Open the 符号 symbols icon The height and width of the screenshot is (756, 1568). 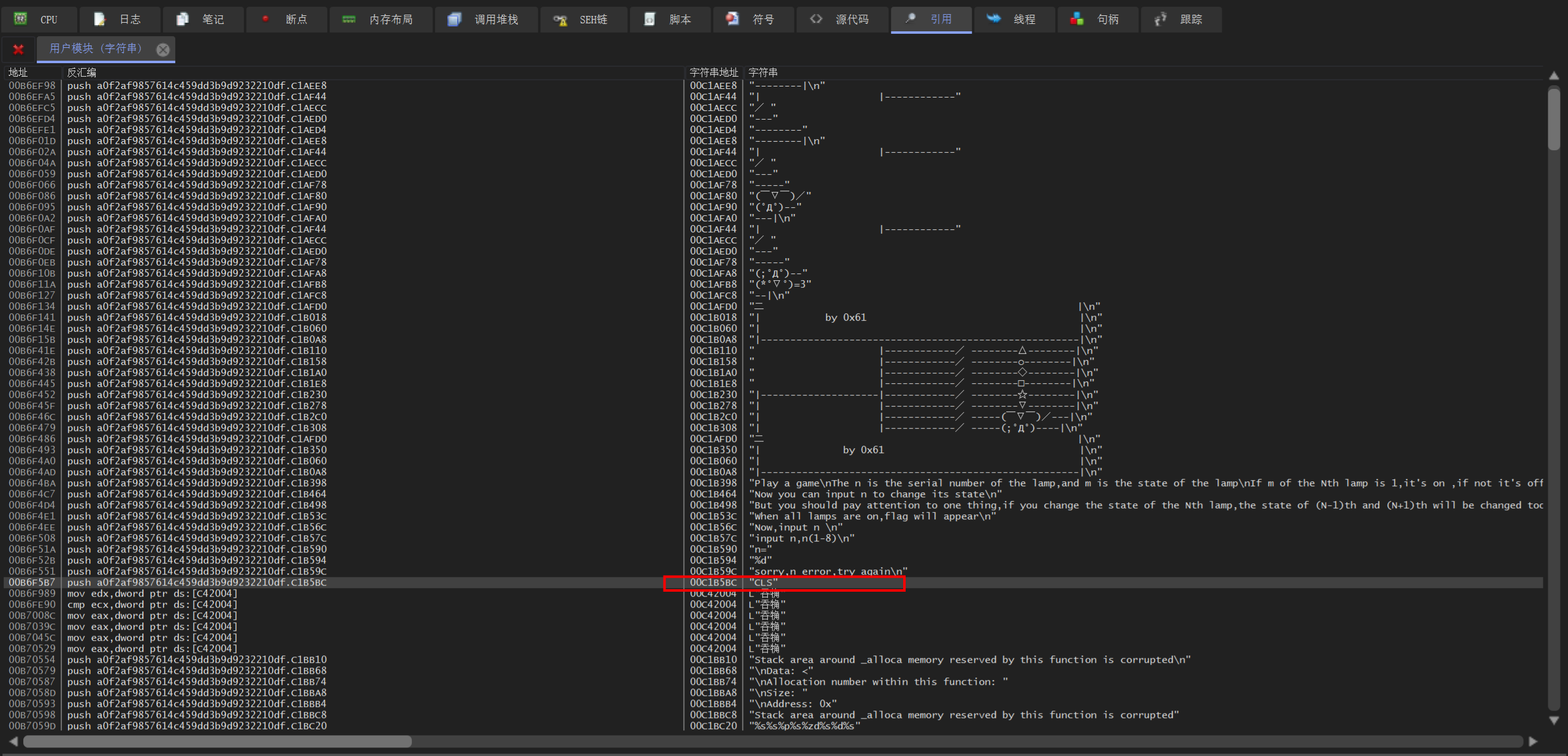pyautogui.click(x=732, y=19)
